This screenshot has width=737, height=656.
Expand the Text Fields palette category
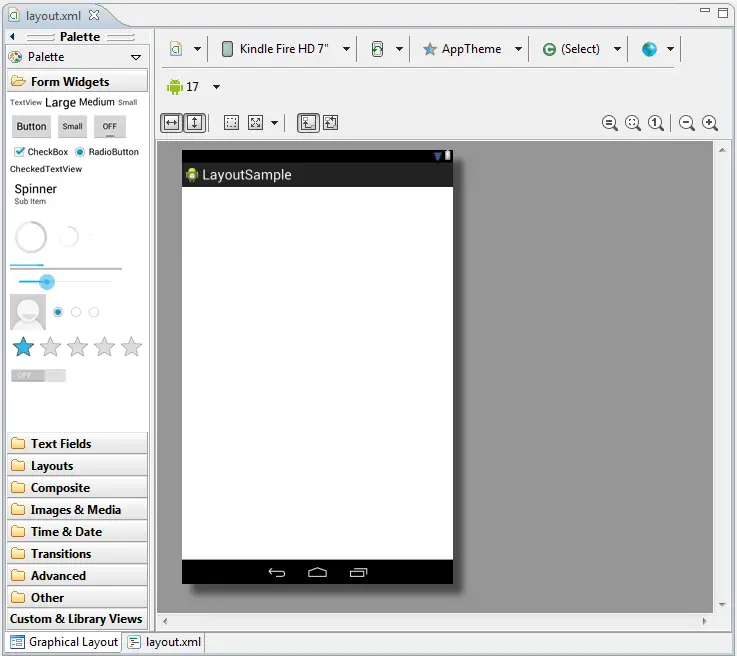pos(61,444)
